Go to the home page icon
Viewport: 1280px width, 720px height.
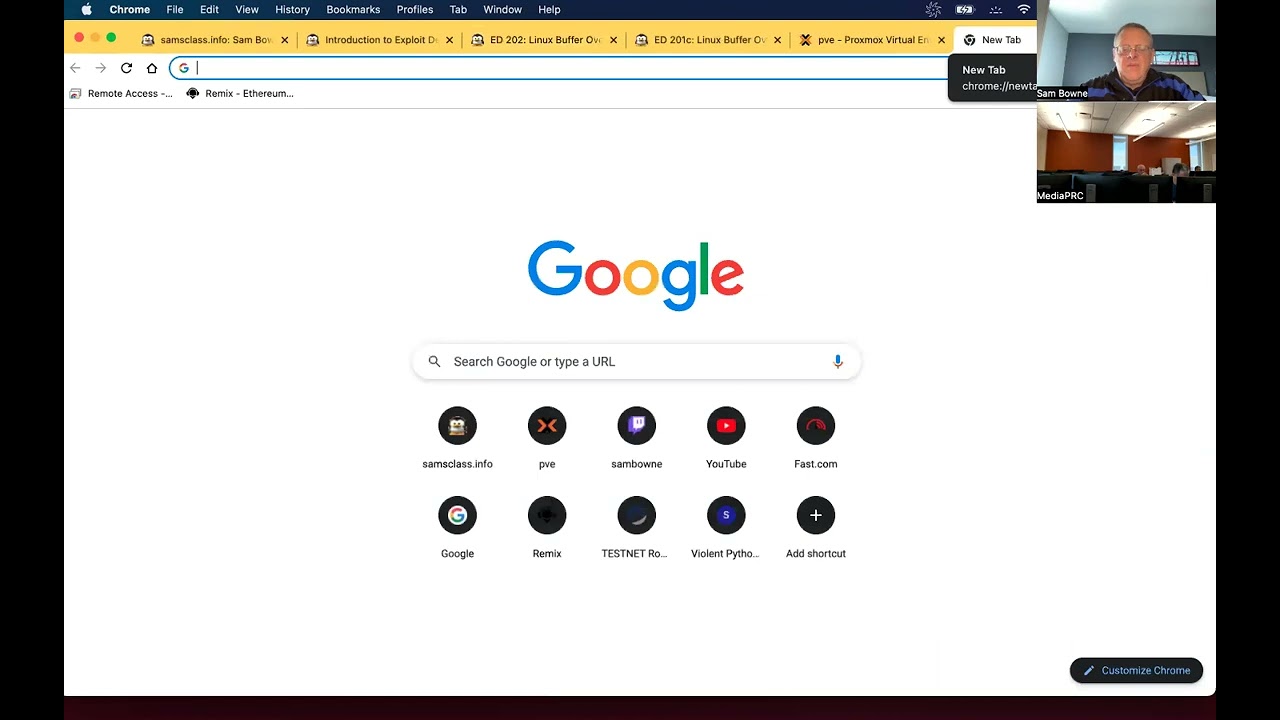point(152,68)
